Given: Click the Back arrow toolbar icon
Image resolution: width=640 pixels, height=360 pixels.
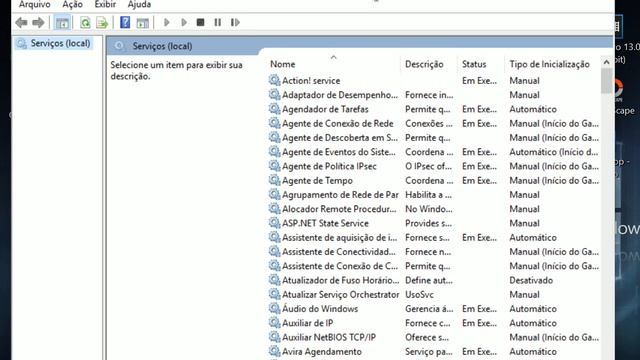Looking at the screenshot, I should 21,22.
